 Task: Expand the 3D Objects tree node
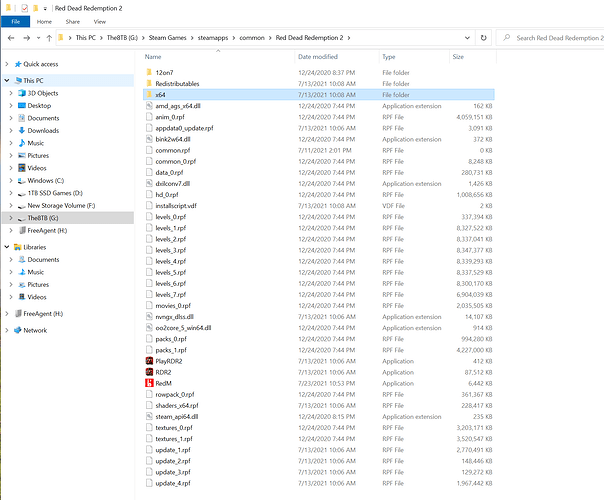tap(11, 93)
